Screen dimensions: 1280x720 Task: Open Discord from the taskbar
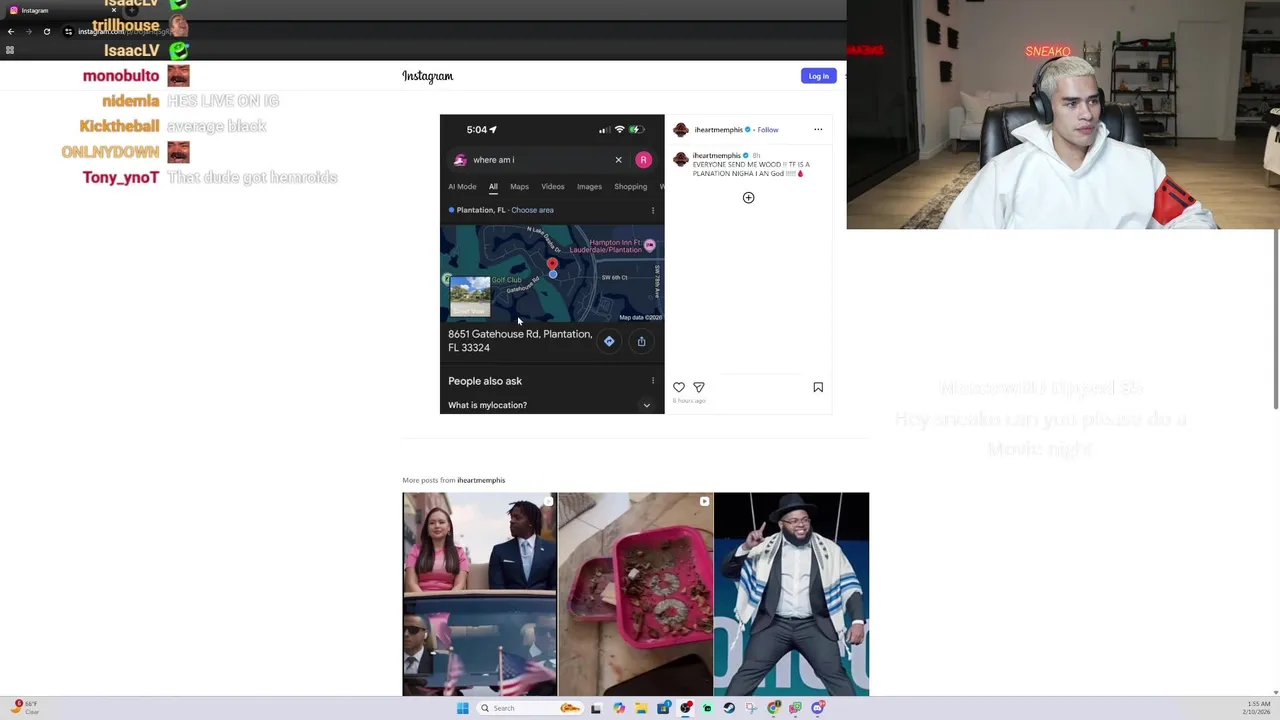click(817, 708)
